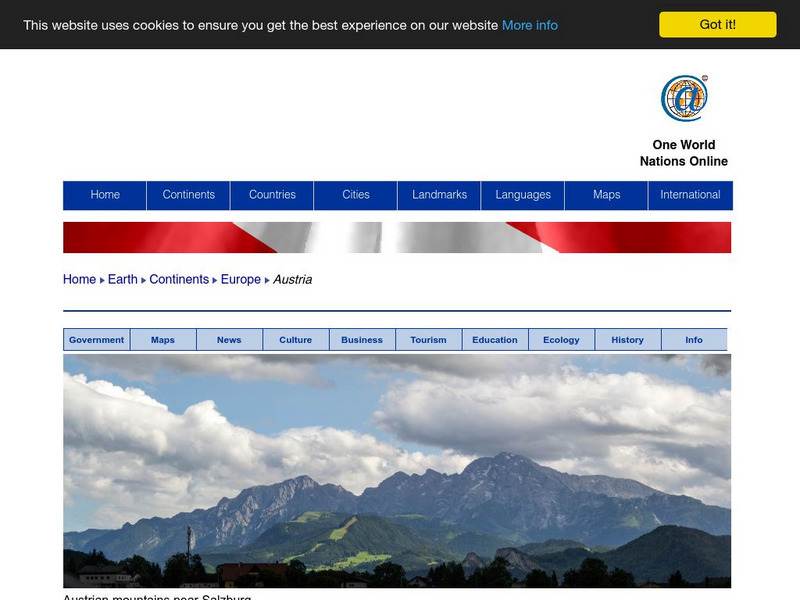Go to Home in the navigation bar
The height and width of the screenshot is (600, 800).
[104, 195]
